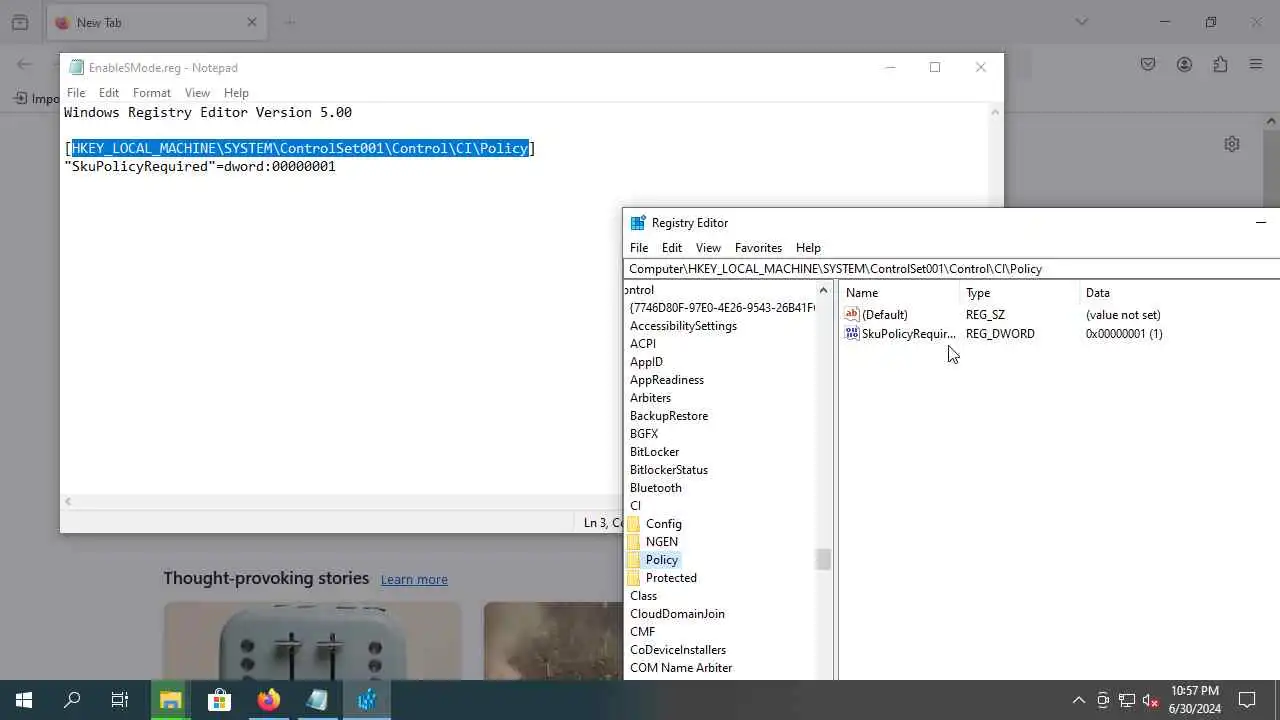Select the Protected key folder
The width and height of the screenshot is (1280, 720).
click(x=671, y=578)
